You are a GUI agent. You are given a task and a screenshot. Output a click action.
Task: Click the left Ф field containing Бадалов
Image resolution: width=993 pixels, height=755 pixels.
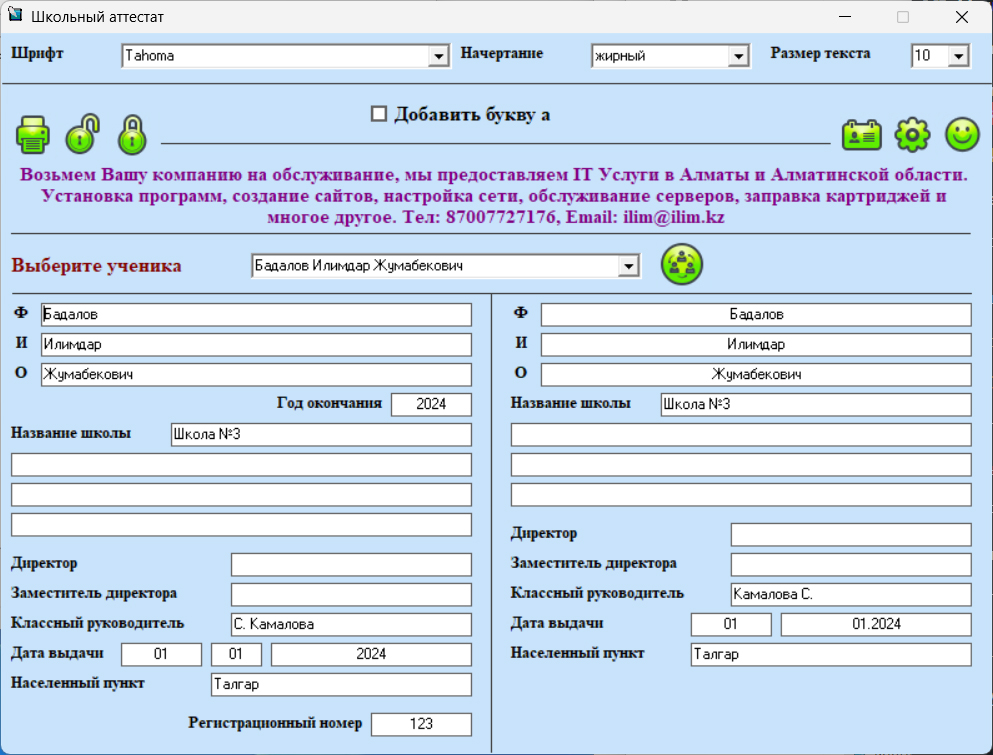(x=256, y=315)
